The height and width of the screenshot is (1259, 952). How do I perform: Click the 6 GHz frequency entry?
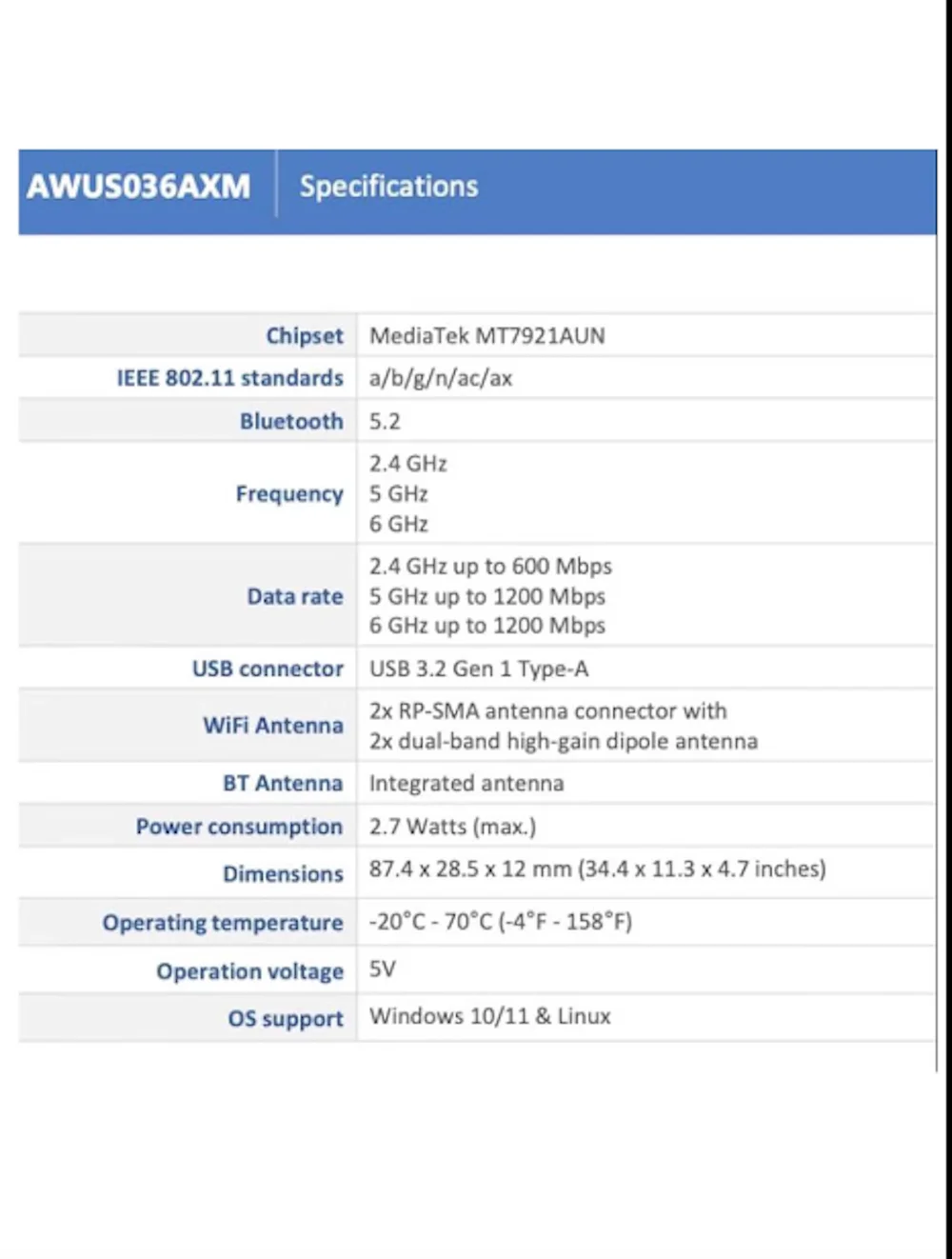click(399, 524)
